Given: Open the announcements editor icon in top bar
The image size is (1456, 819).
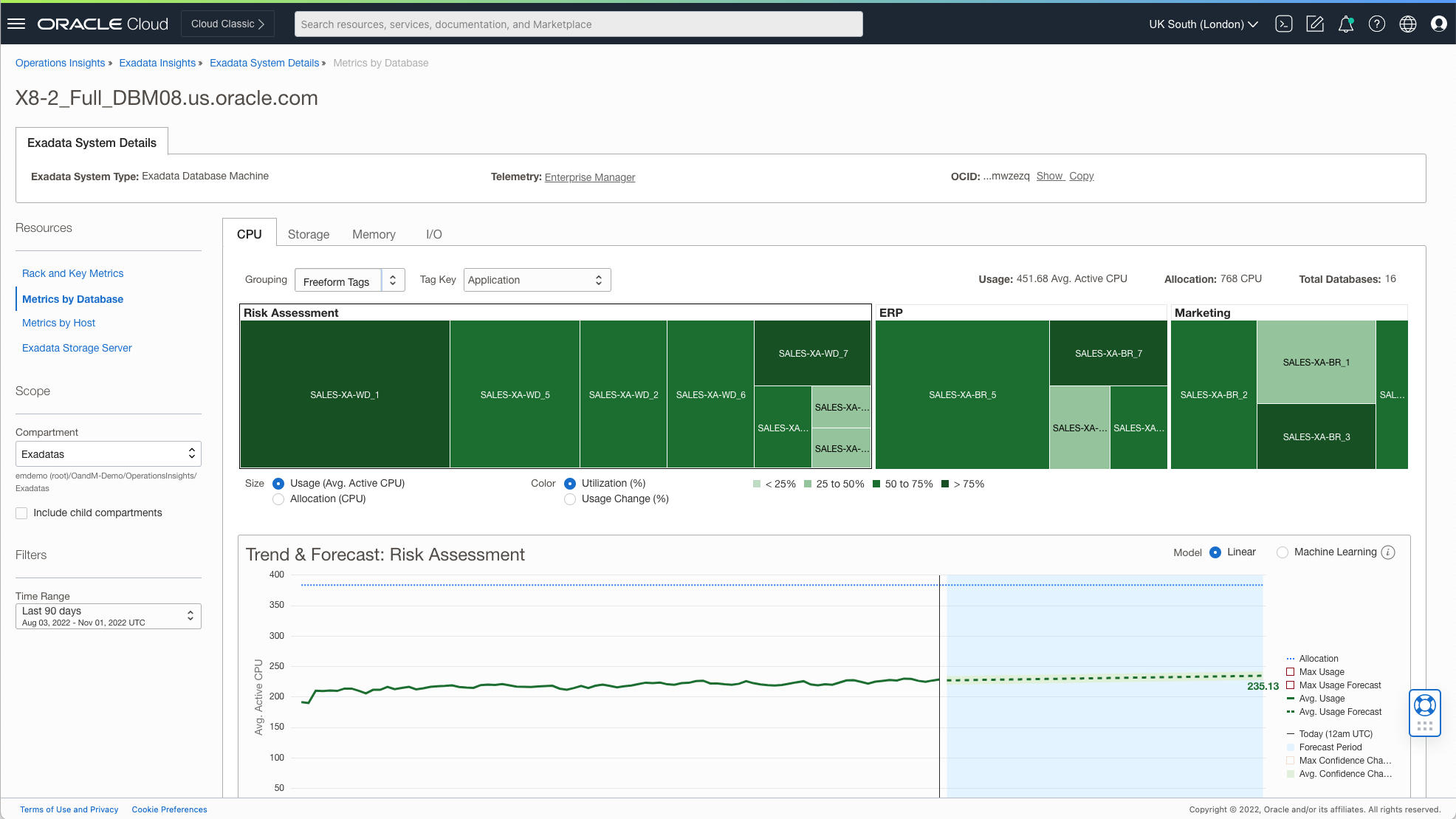Looking at the screenshot, I should [x=1315, y=24].
